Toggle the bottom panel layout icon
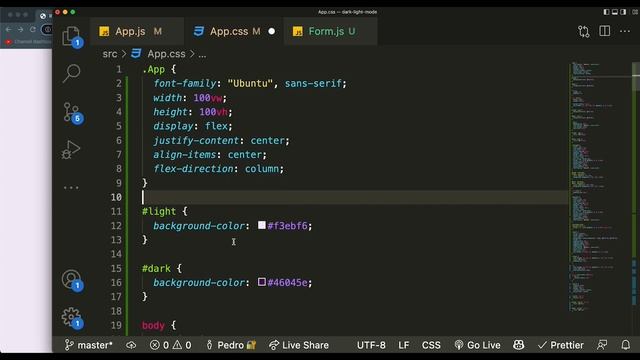Viewport: 640px width, 360px height. click(x=615, y=12)
